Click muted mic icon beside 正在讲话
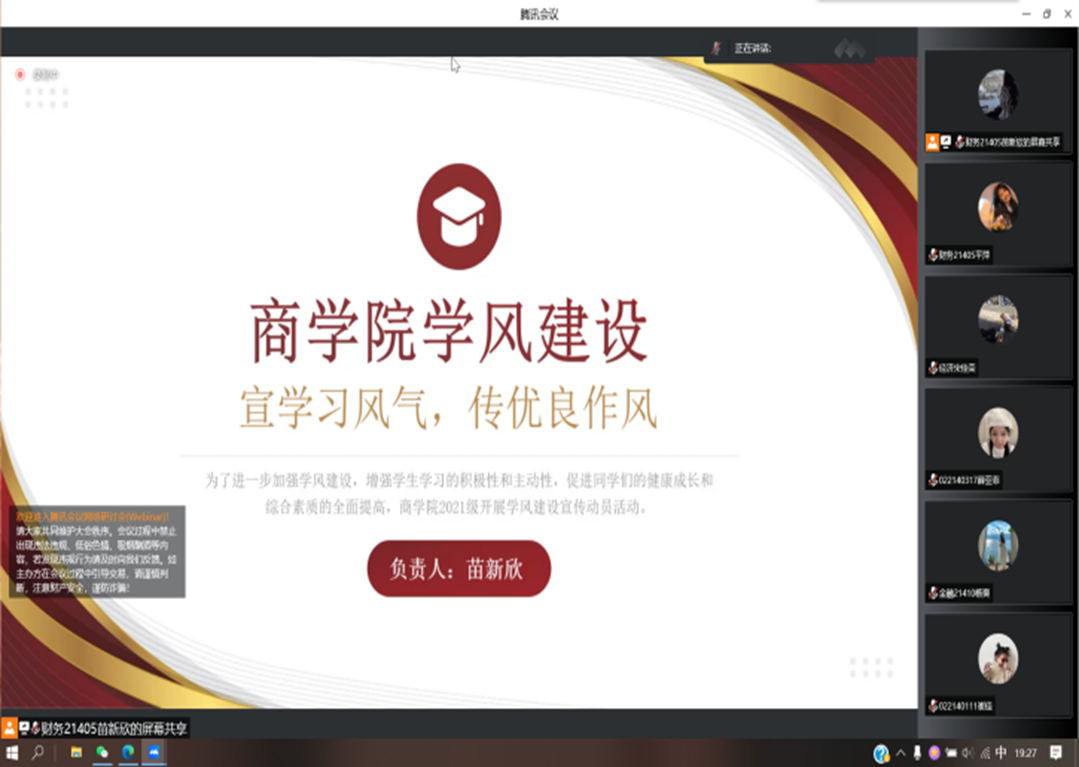 pyautogui.click(x=716, y=48)
